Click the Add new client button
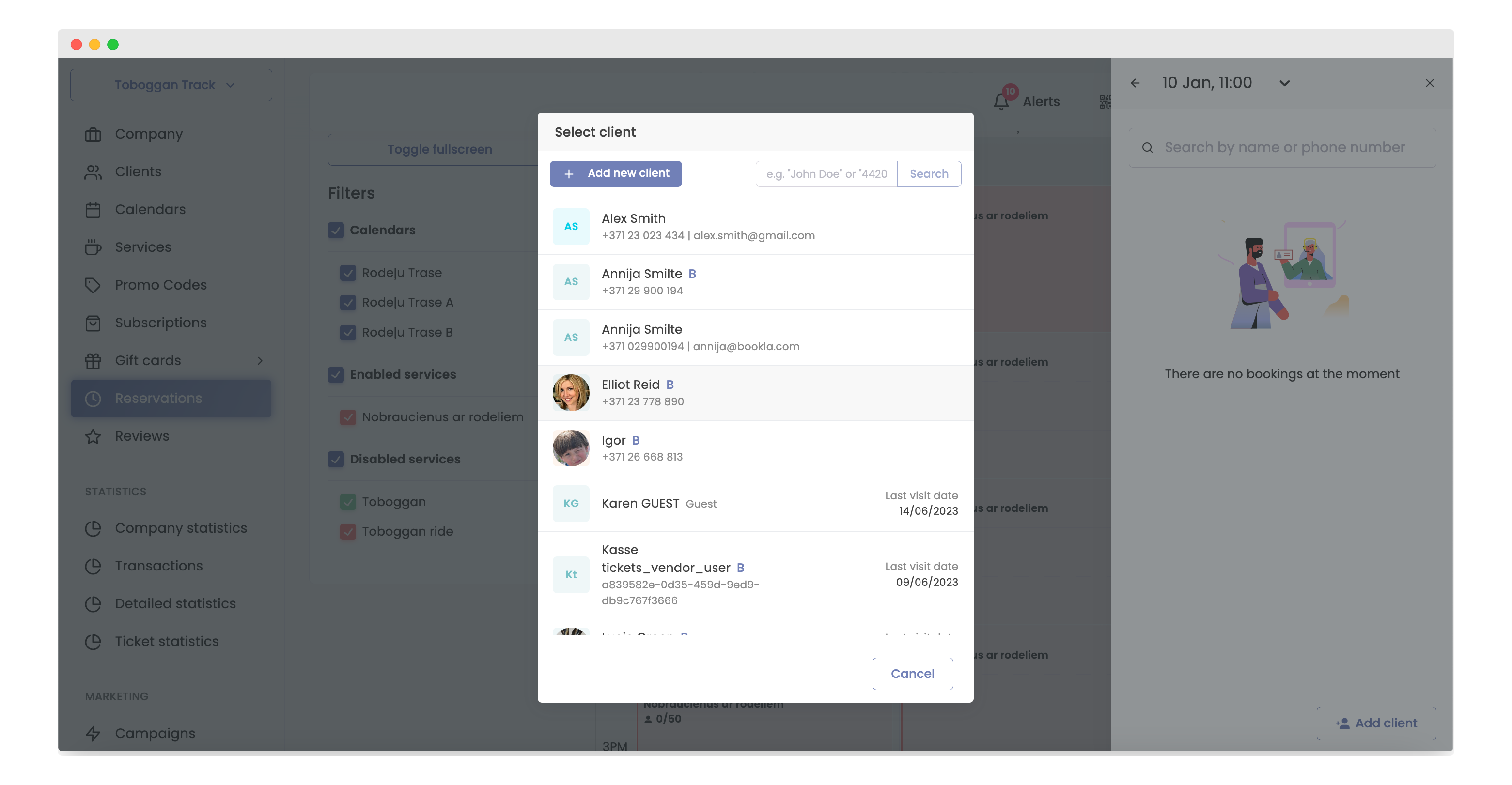This screenshot has height=785, width=1512. pos(616,174)
